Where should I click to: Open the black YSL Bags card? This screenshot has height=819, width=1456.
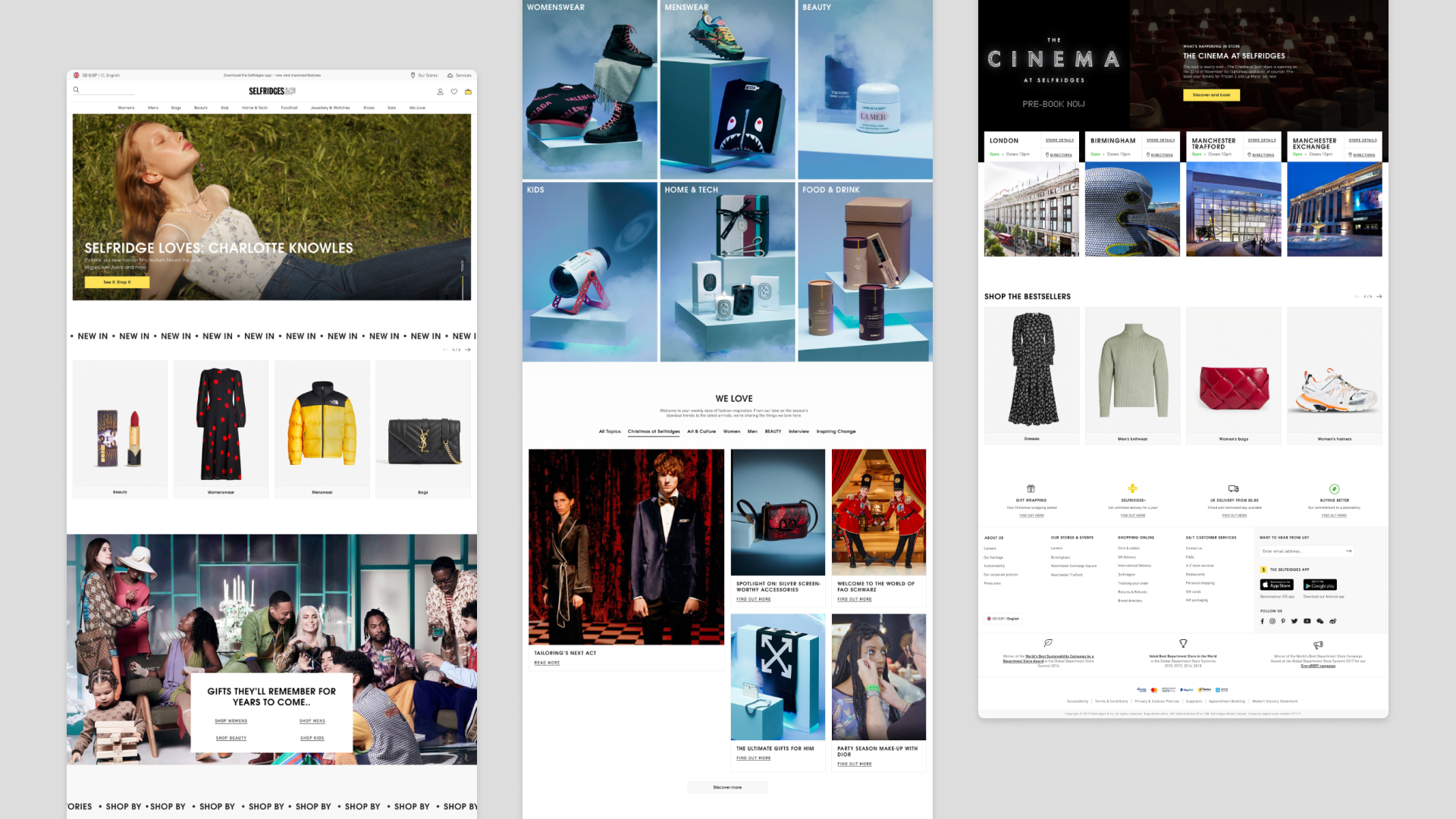pos(423,428)
